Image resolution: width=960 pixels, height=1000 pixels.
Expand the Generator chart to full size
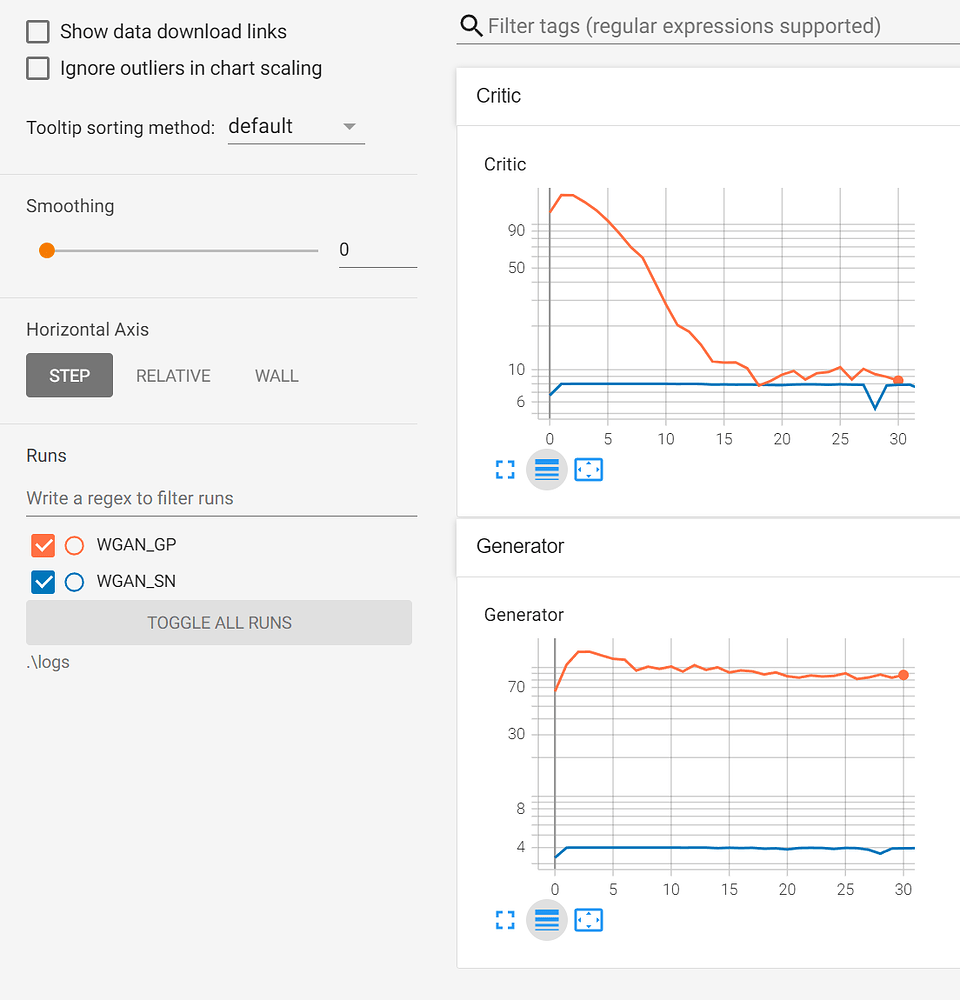point(505,920)
